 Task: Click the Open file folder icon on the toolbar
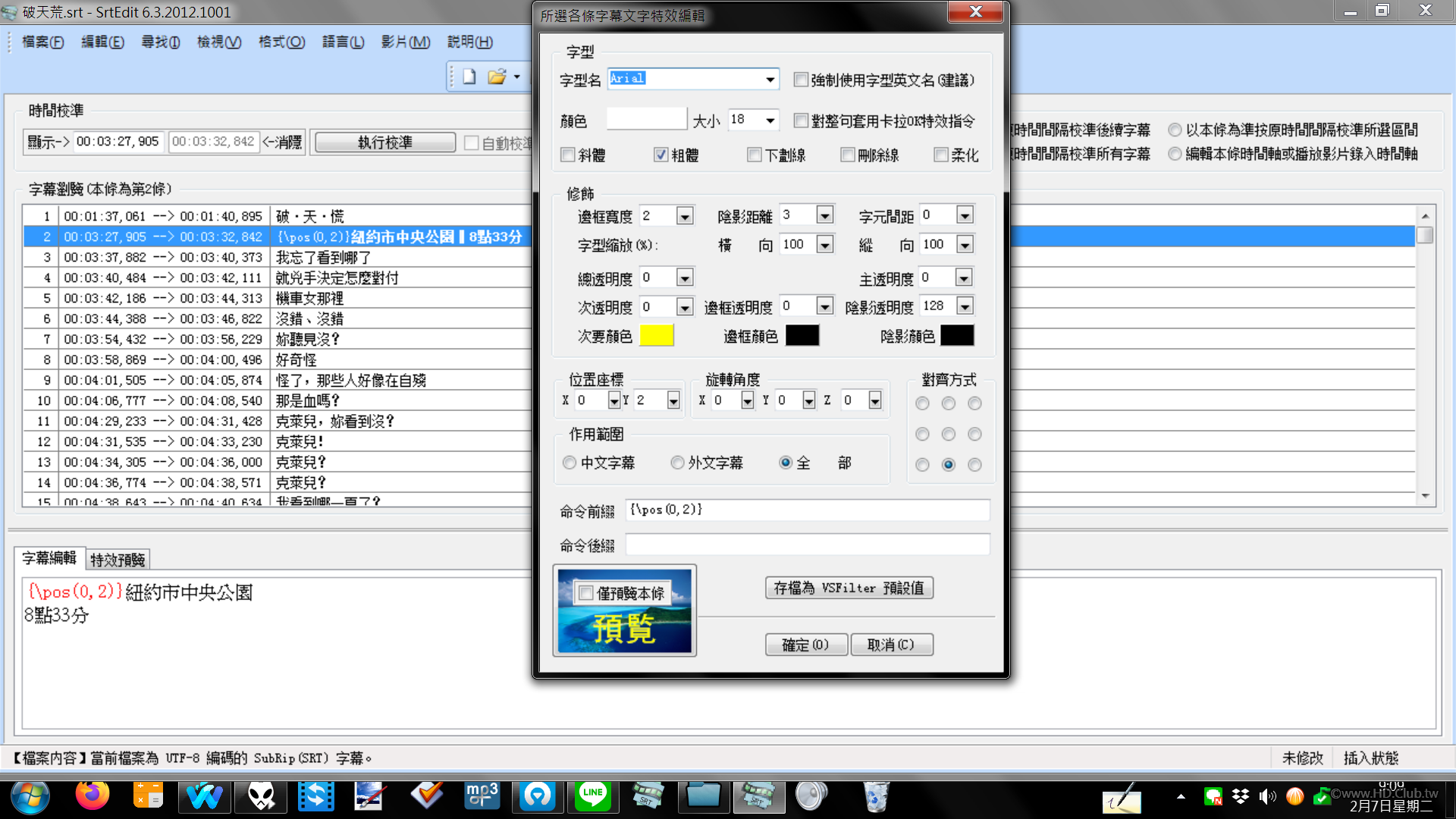pos(497,77)
